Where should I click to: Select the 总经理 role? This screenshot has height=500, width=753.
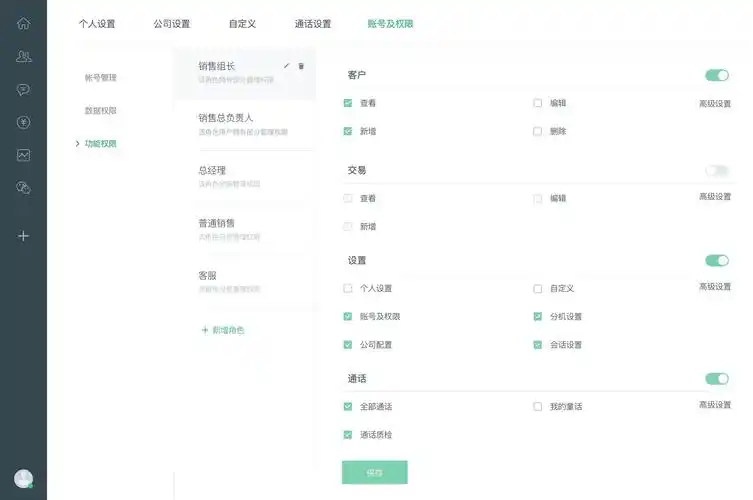(x=244, y=177)
